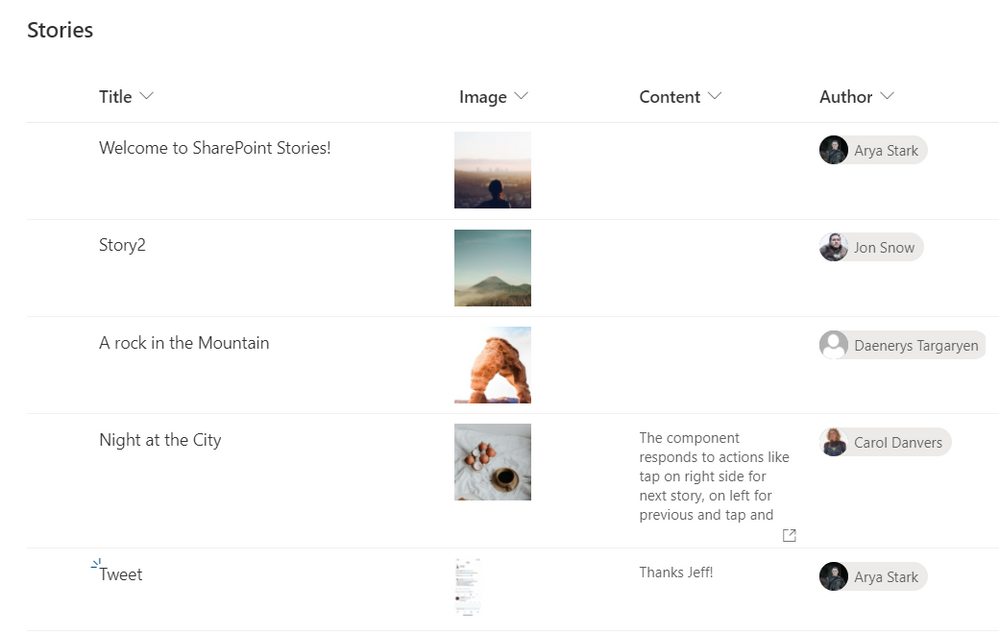The width and height of the screenshot is (999, 644).
Task: Select the eggs and coffee thumbnail
Action: coord(492,462)
